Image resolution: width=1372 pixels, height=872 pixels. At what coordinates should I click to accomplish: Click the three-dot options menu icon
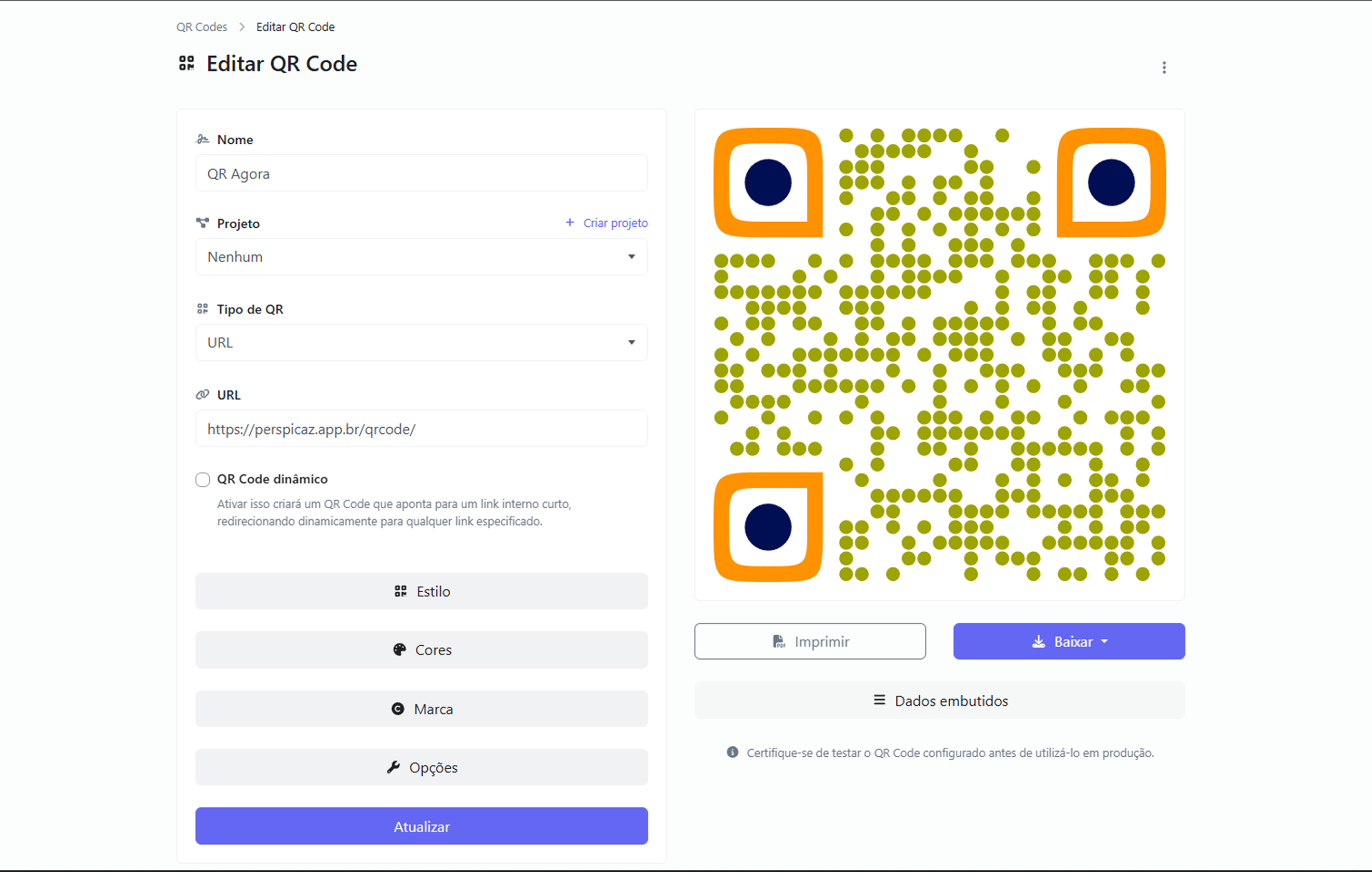[x=1163, y=68]
